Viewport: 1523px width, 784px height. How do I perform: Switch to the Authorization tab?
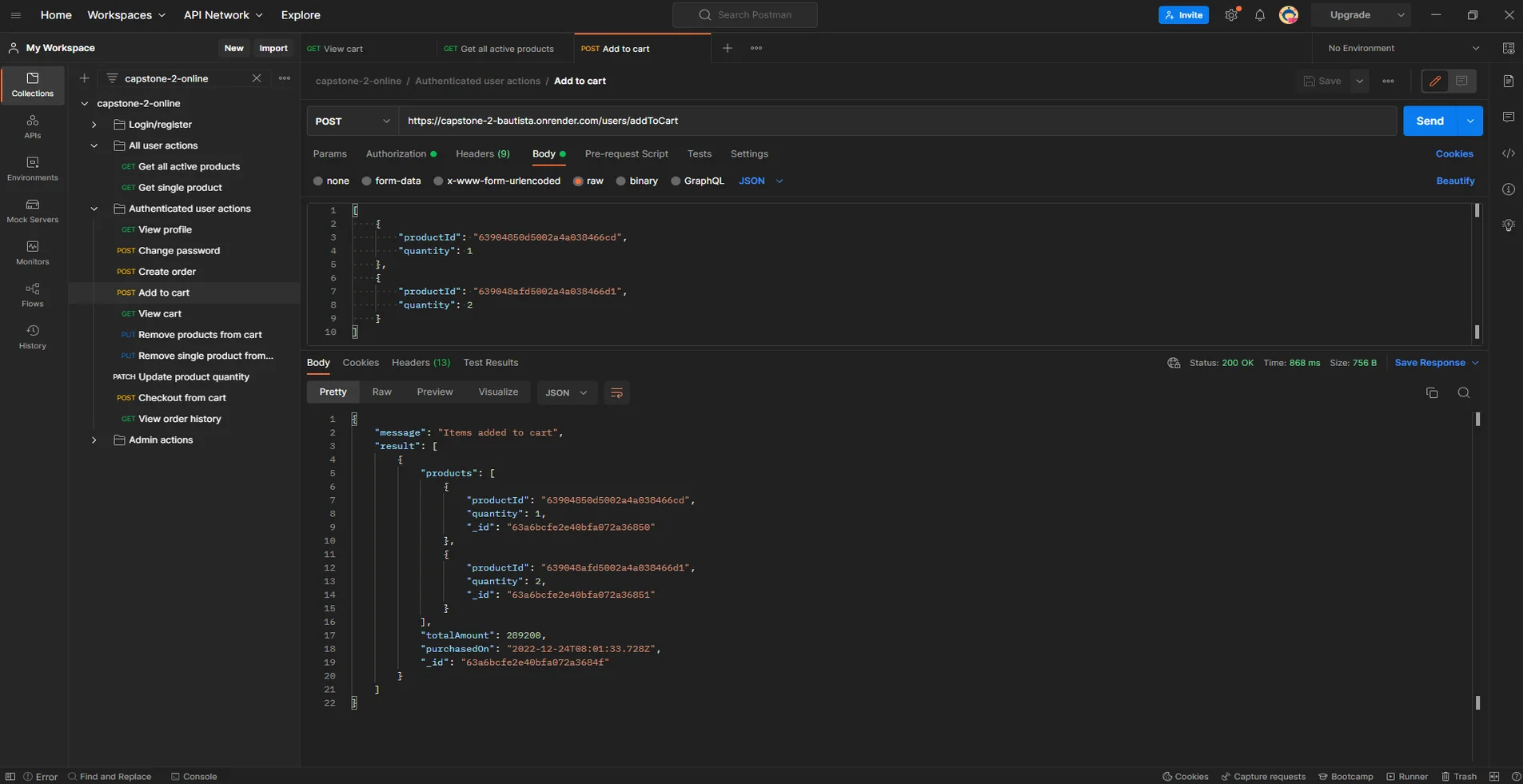click(x=396, y=153)
